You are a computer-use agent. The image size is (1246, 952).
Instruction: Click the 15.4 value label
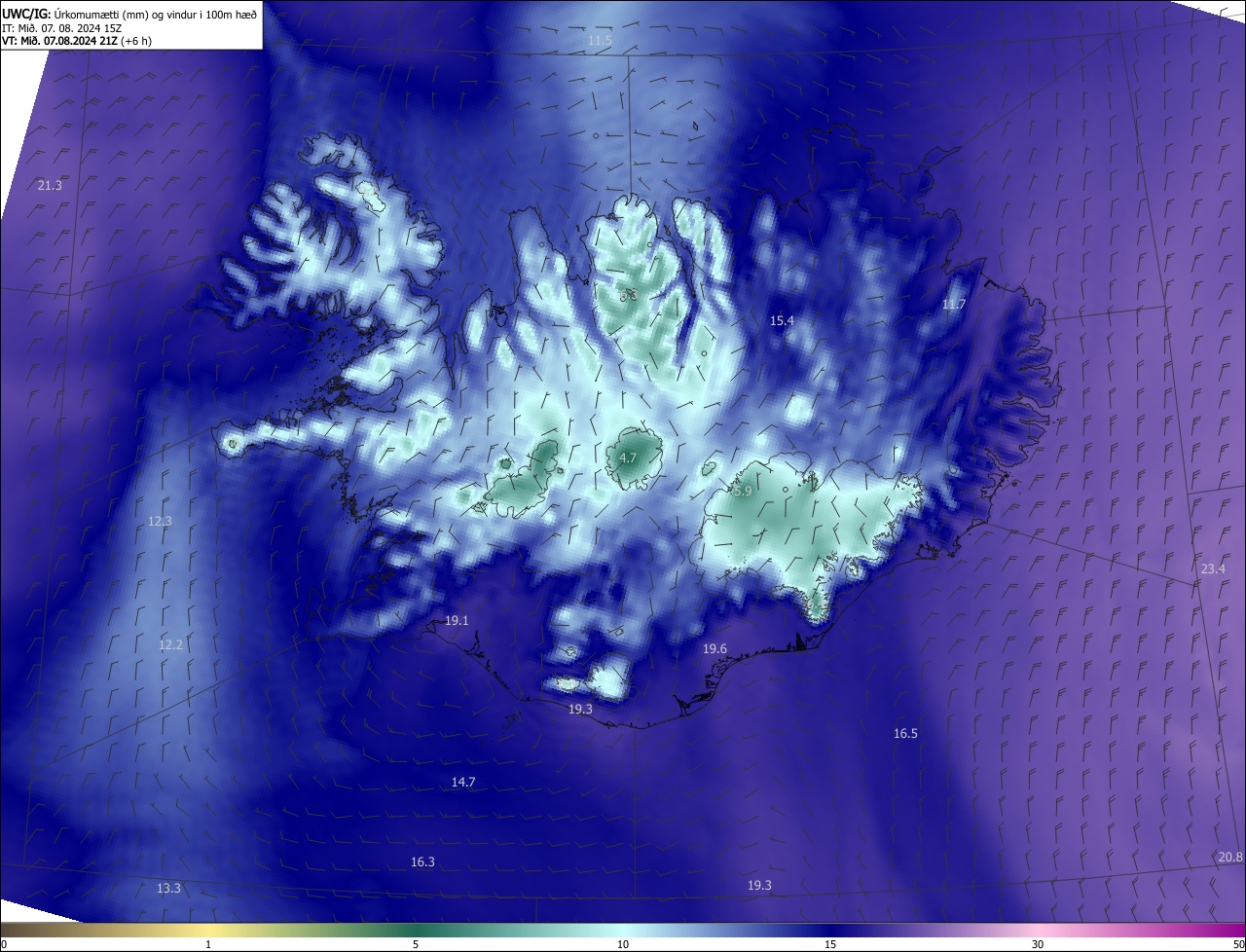(x=782, y=320)
